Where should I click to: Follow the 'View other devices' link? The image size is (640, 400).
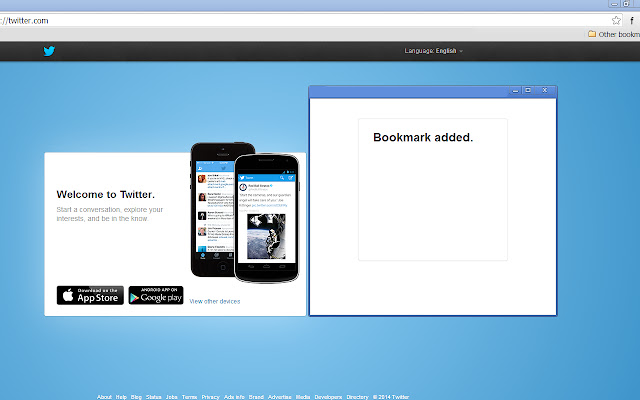click(215, 301)
